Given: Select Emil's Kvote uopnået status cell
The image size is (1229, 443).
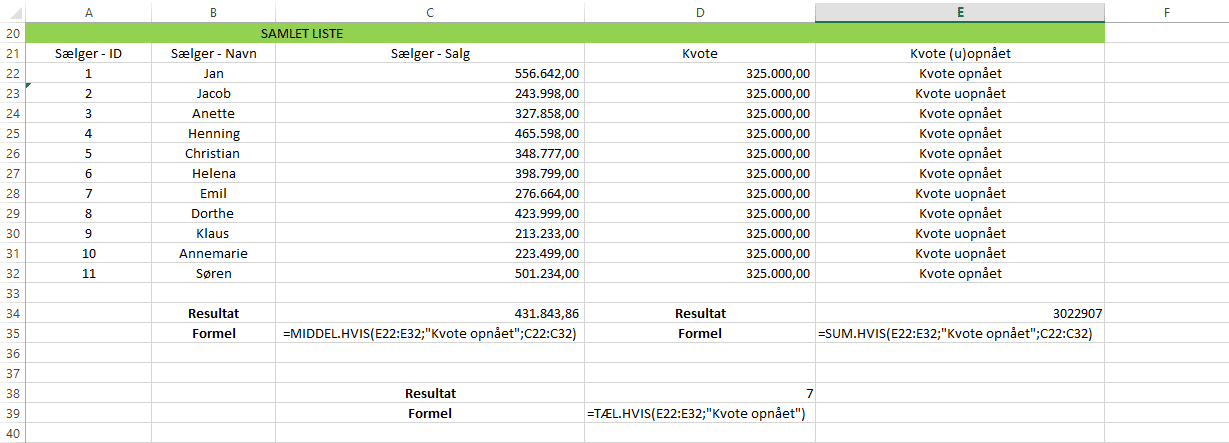Looking at the screenshot, I should tap(959, 193).
